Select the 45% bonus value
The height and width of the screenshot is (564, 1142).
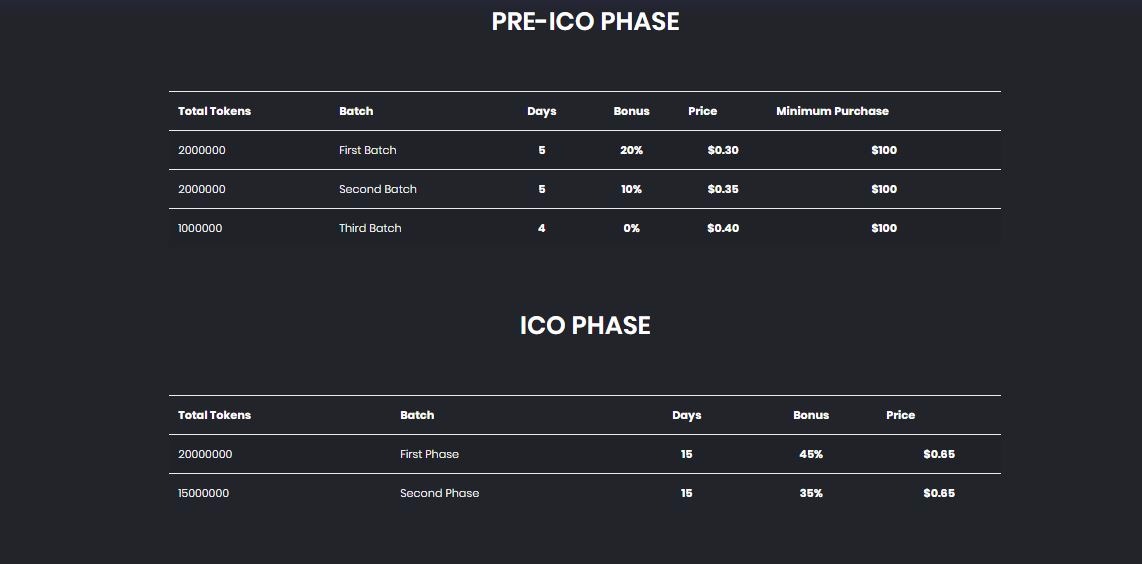(810, 454)
